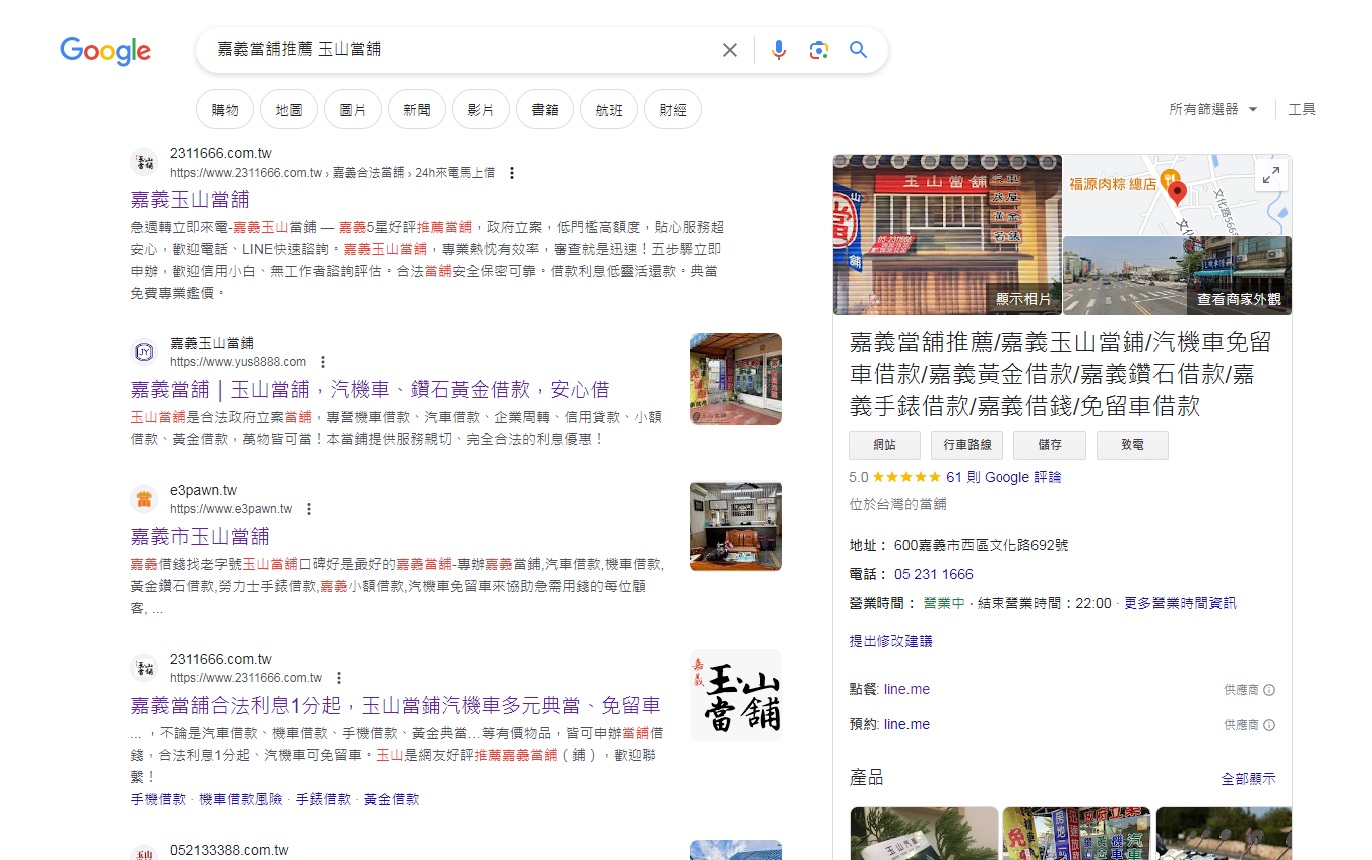Click the 致電 call button

(1132, 445)
